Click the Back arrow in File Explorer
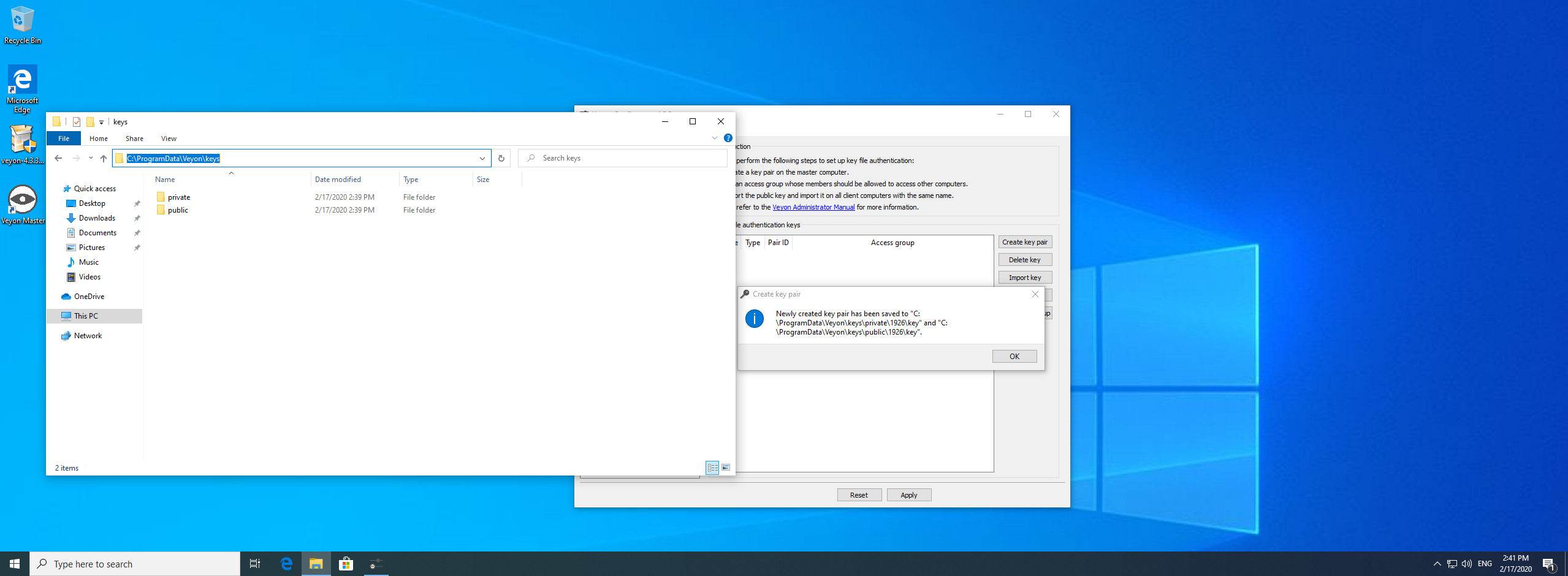This screenshot has height=576, width=1568. click(x=58, y=158)
